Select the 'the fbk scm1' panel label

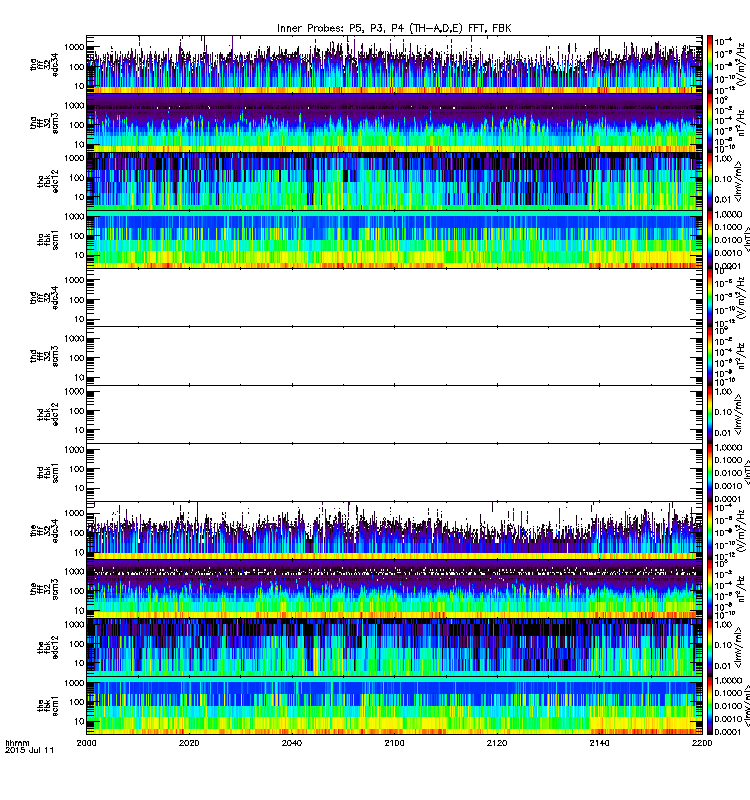48,706
